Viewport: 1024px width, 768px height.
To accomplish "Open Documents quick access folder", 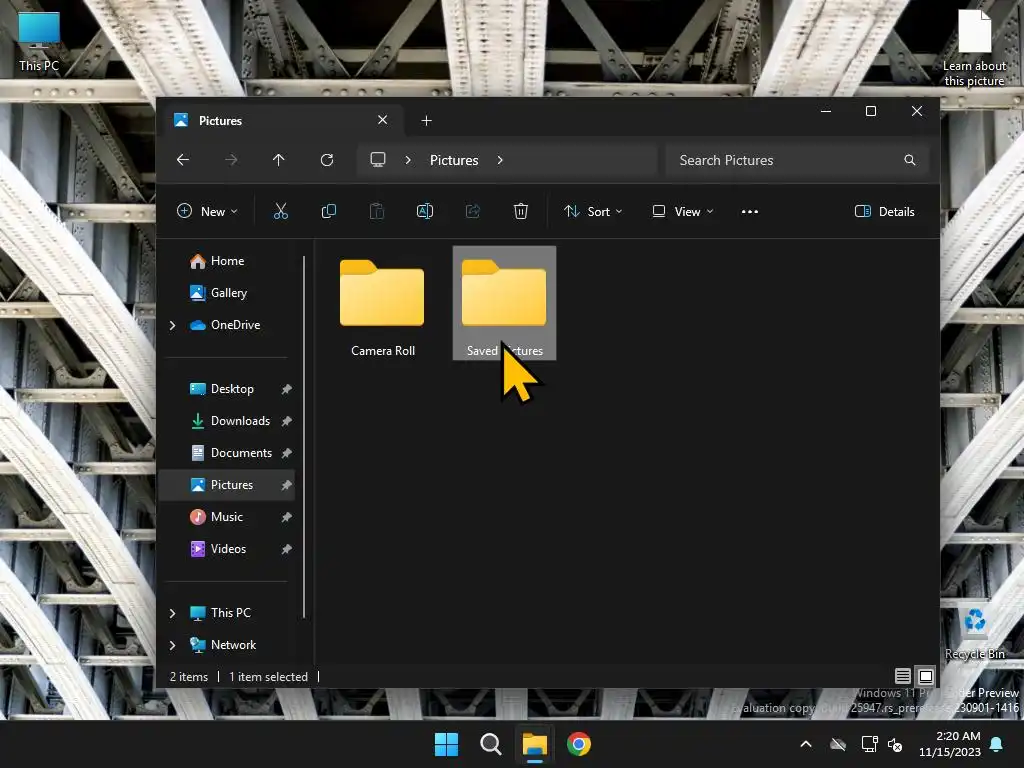I will point(227,453).
